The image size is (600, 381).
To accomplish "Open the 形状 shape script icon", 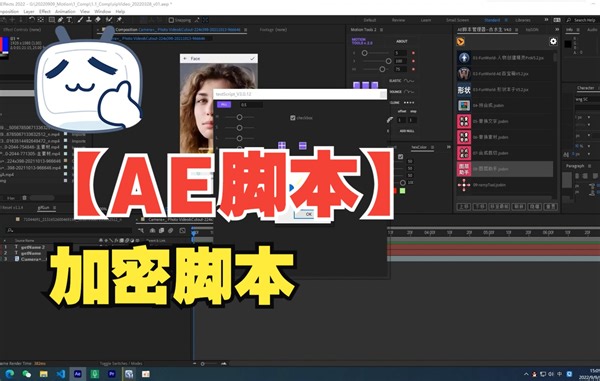I will (x=464, y=90).
